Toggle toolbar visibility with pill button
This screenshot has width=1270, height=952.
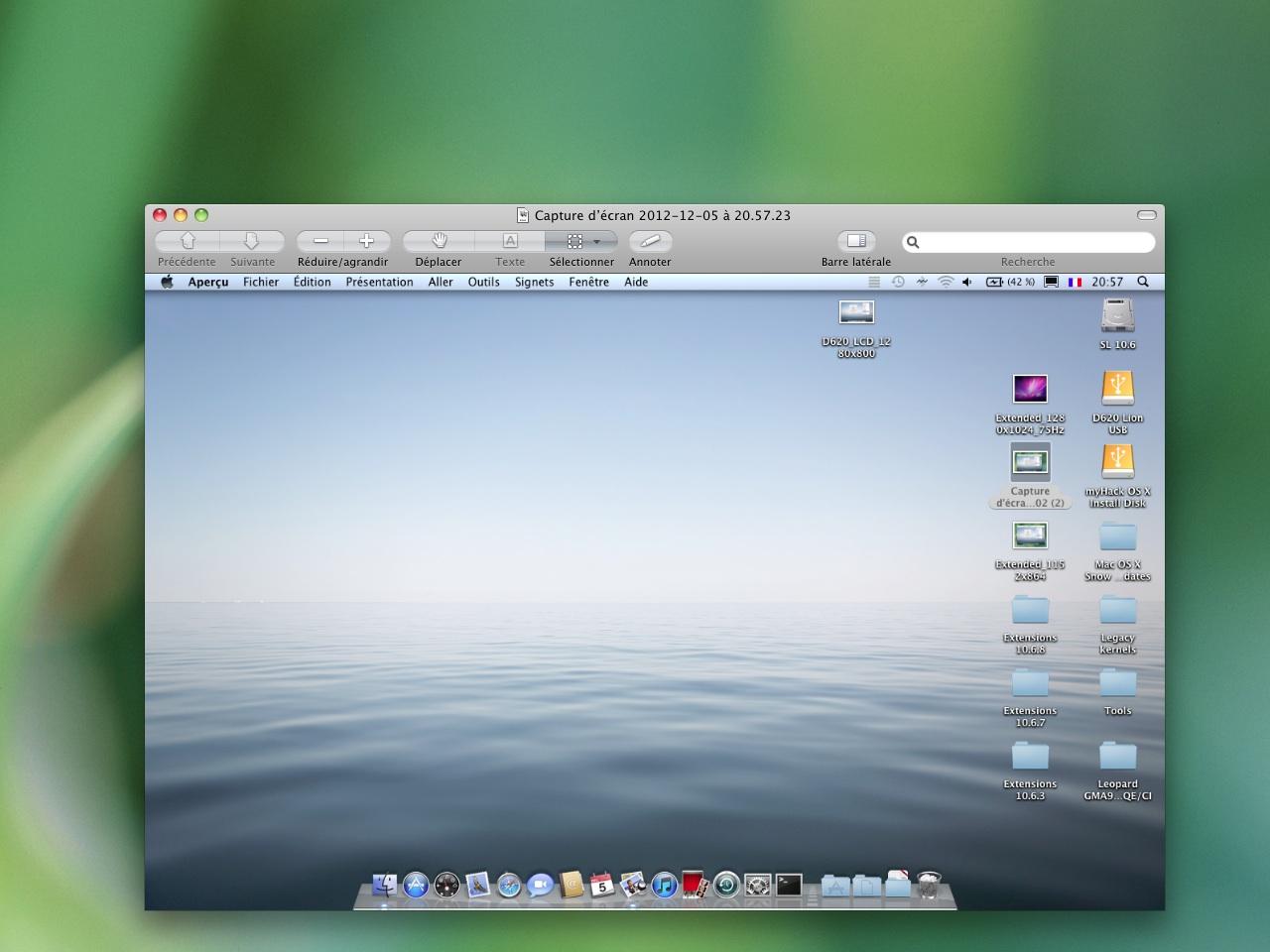(x=1146, y=215)
